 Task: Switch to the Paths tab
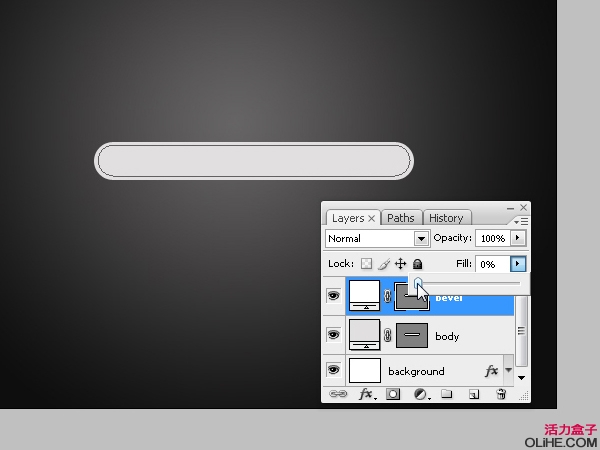(x=401, y=218)
